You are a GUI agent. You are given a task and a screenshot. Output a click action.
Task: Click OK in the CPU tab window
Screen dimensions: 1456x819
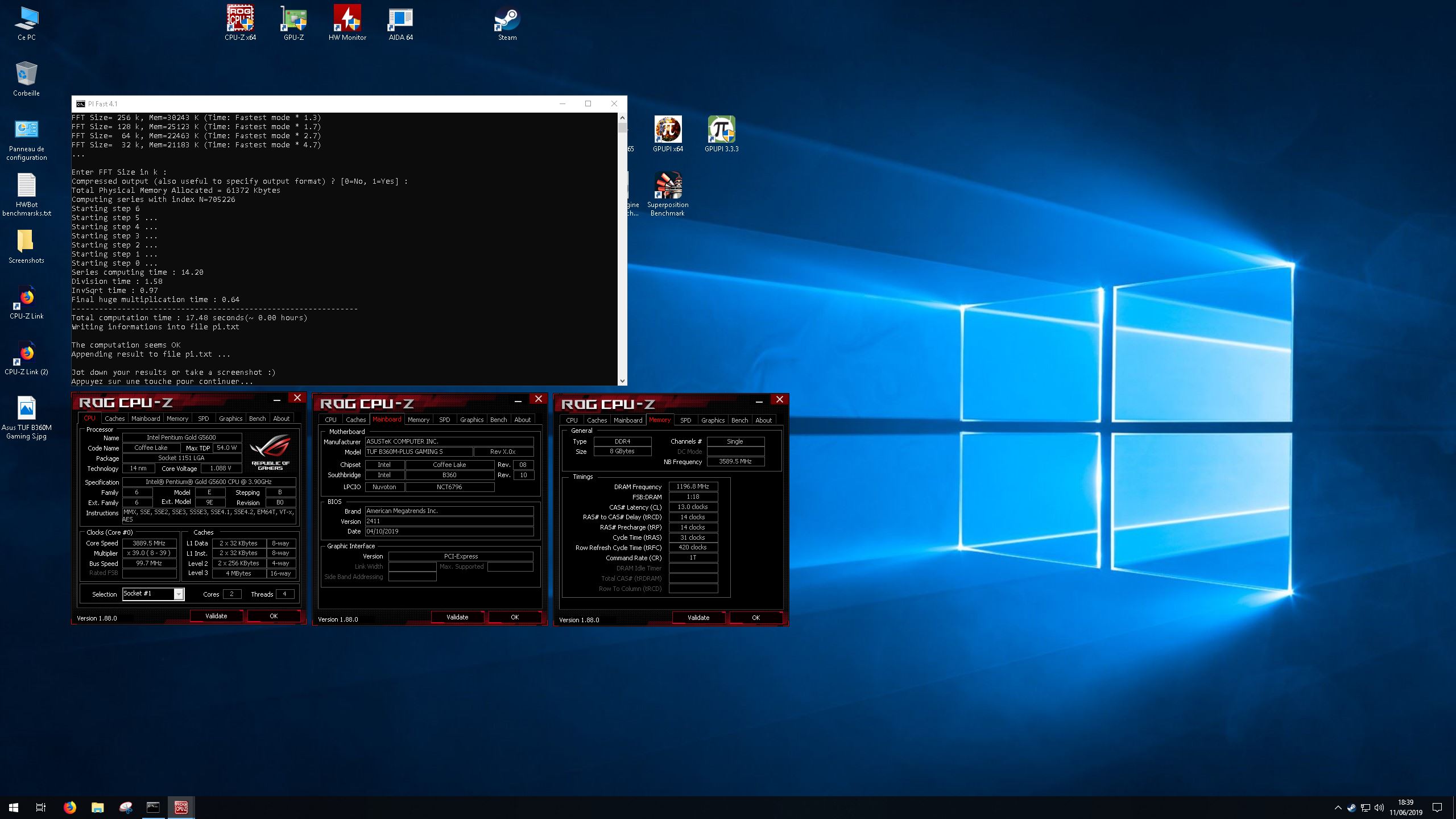point(274,616)
